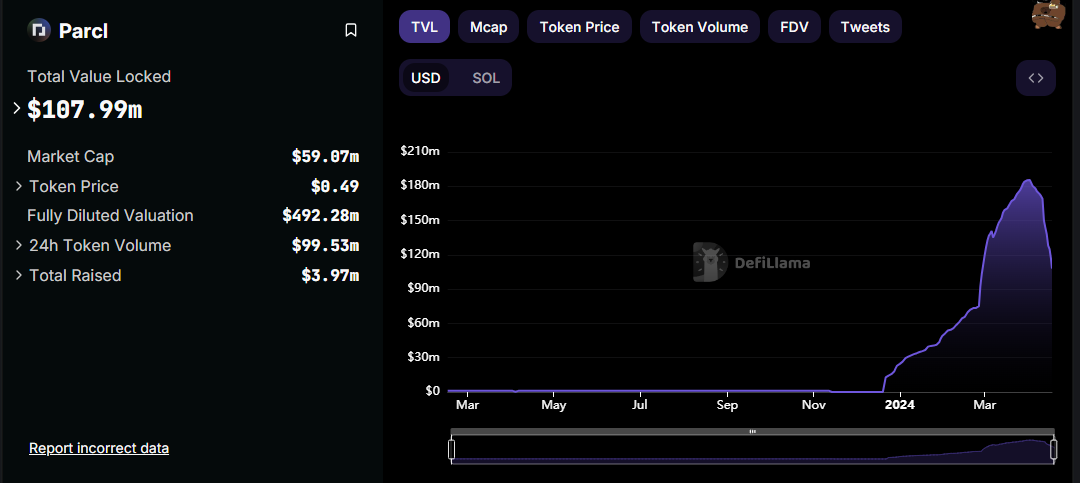Click the $150m y-axis label
Image resolution: width=1080 pixels, height=483 pixels.
[x=419, y=220]
